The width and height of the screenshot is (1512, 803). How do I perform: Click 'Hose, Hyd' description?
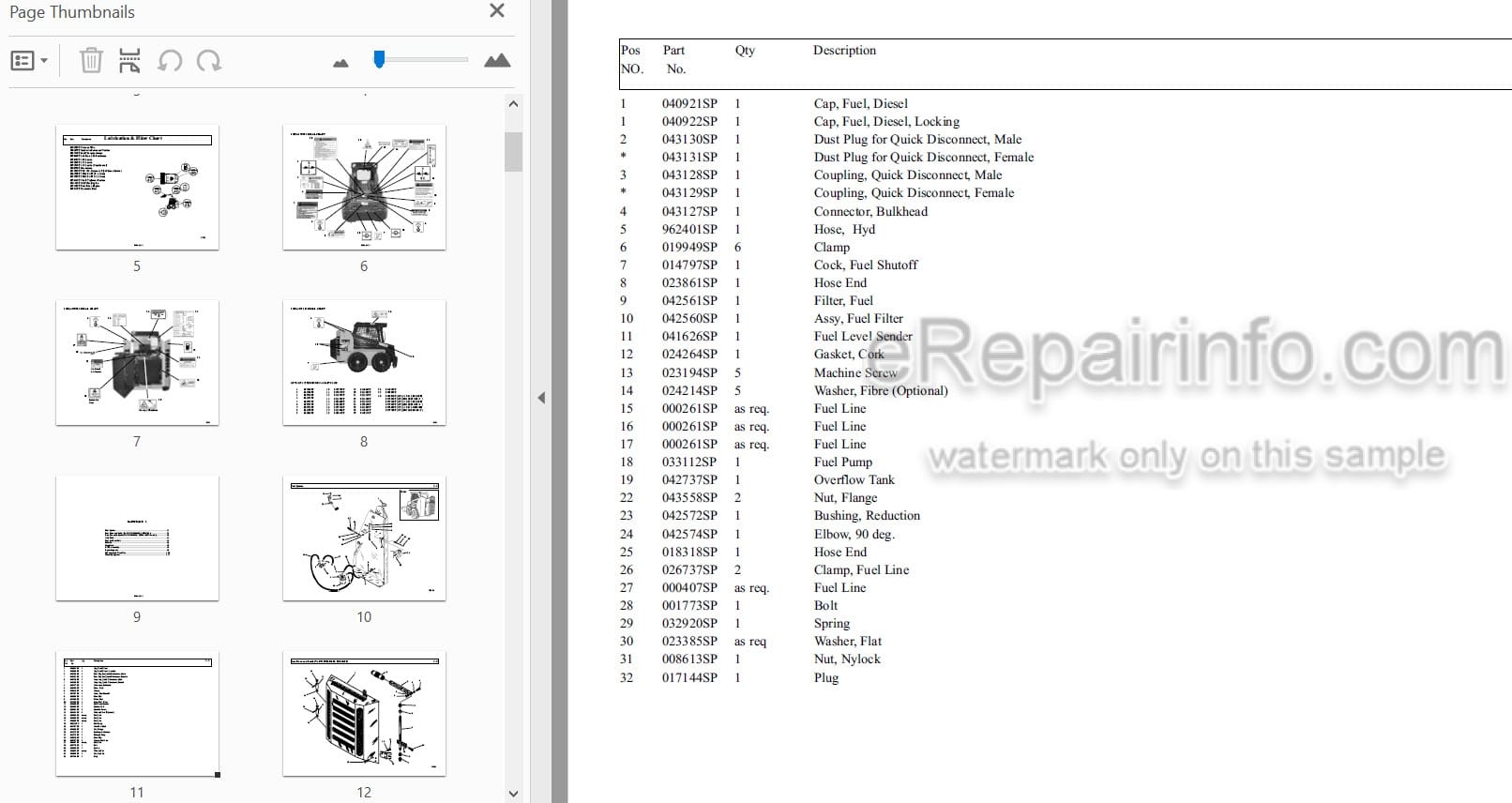[x=844, y=230]
